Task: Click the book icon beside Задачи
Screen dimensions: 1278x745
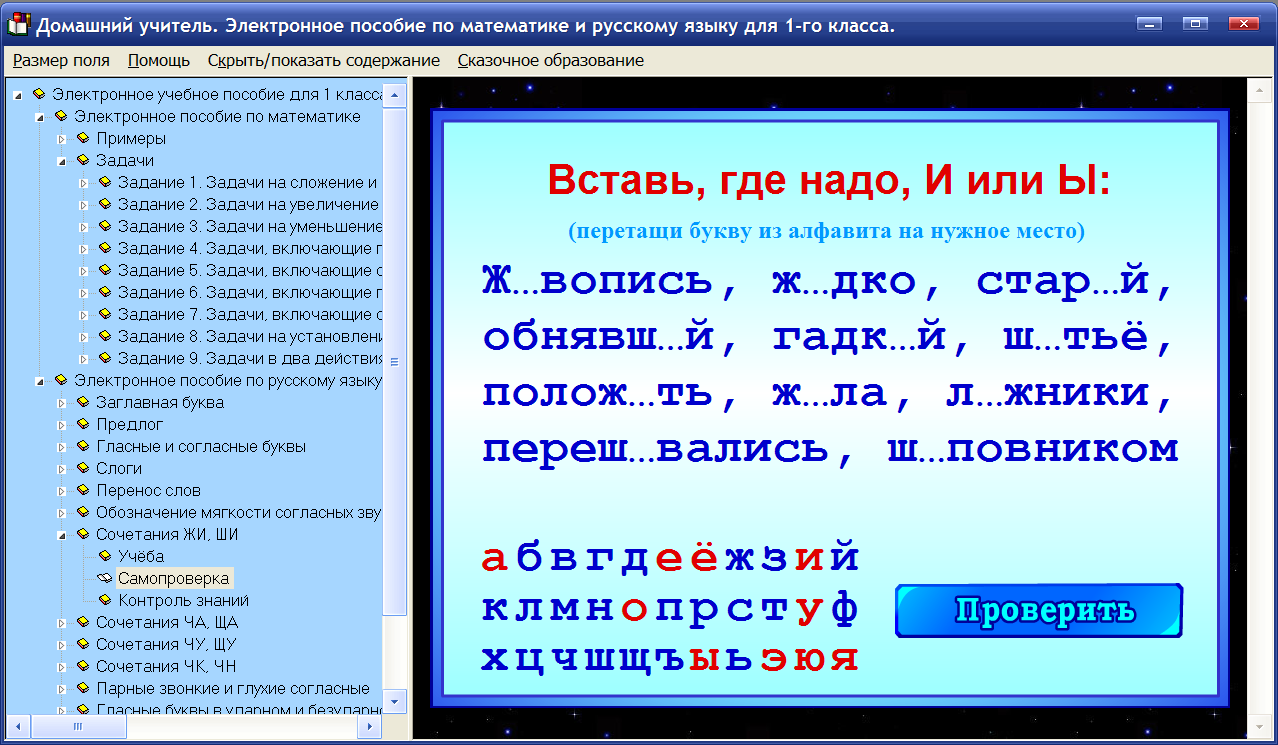Action: pos(82,161)
